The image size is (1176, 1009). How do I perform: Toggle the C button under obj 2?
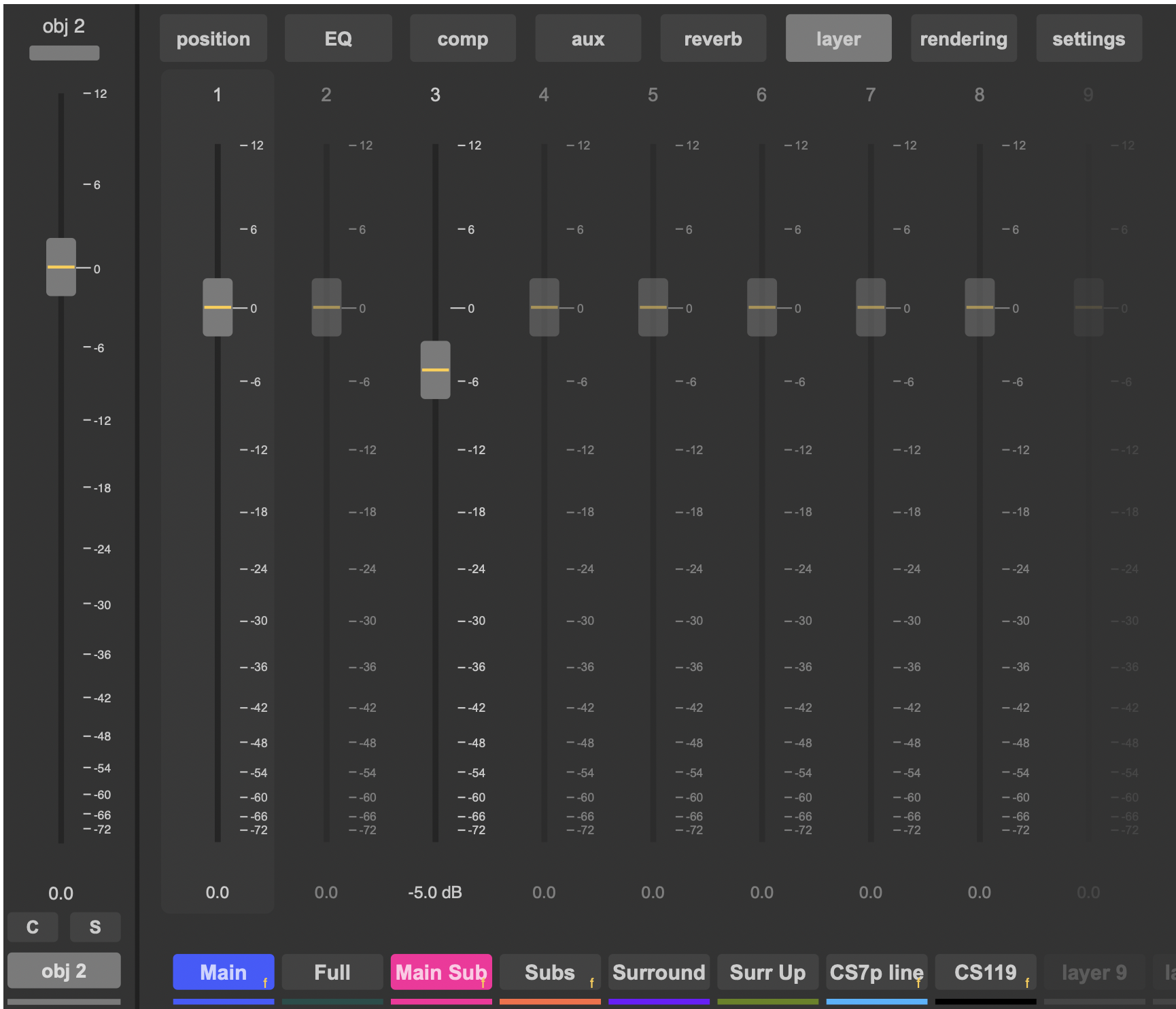coord(33,927)
